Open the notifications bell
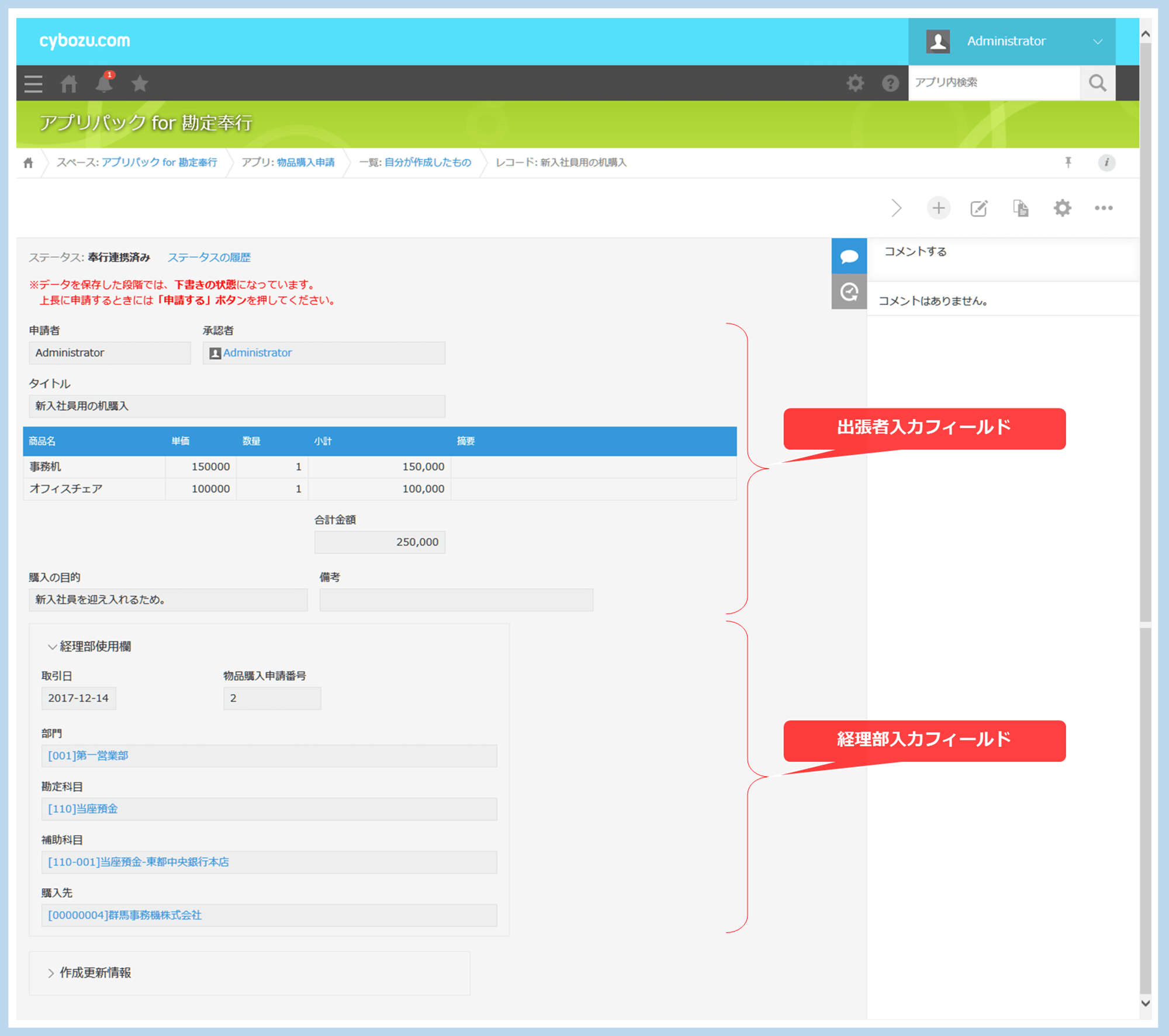Viewport: 1169px width, 1036px height. 104,84
